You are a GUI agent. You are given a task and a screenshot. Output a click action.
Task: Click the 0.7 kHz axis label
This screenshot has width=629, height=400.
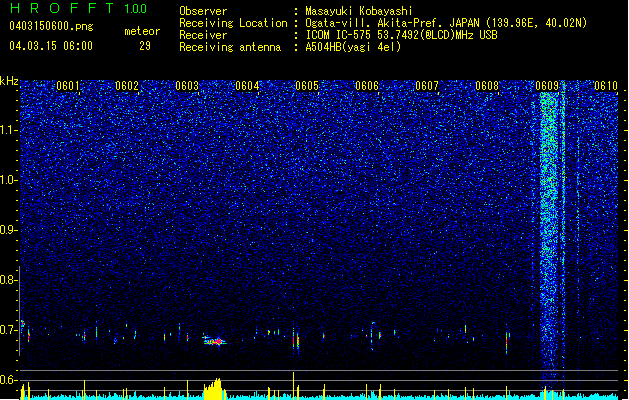coord(9,330)
